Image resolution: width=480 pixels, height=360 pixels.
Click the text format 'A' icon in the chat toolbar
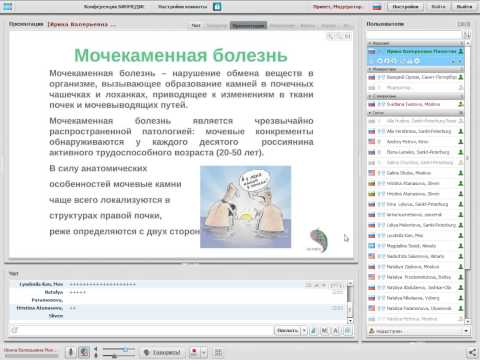pos(336,331)
